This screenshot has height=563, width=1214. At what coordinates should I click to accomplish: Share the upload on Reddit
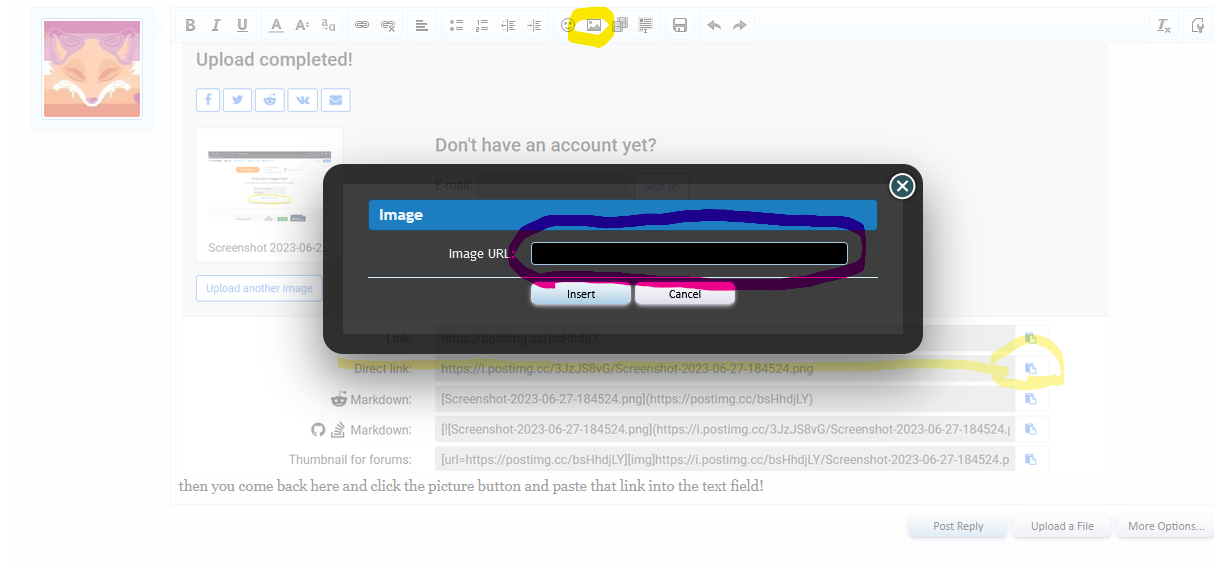270,100
